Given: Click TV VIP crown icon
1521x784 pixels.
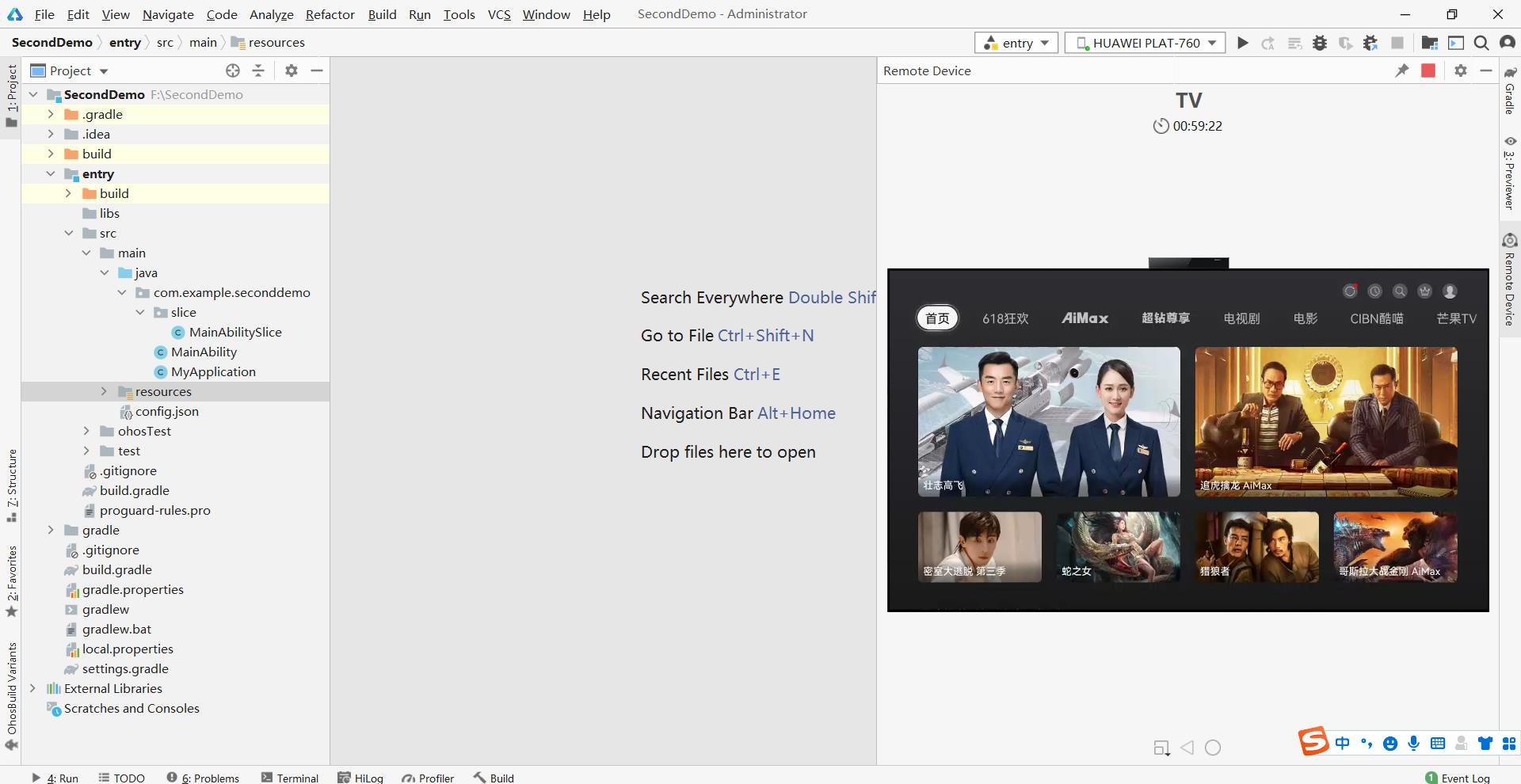Looking at the screenshot, I should pyautogui.click(x=1425, y=291).
